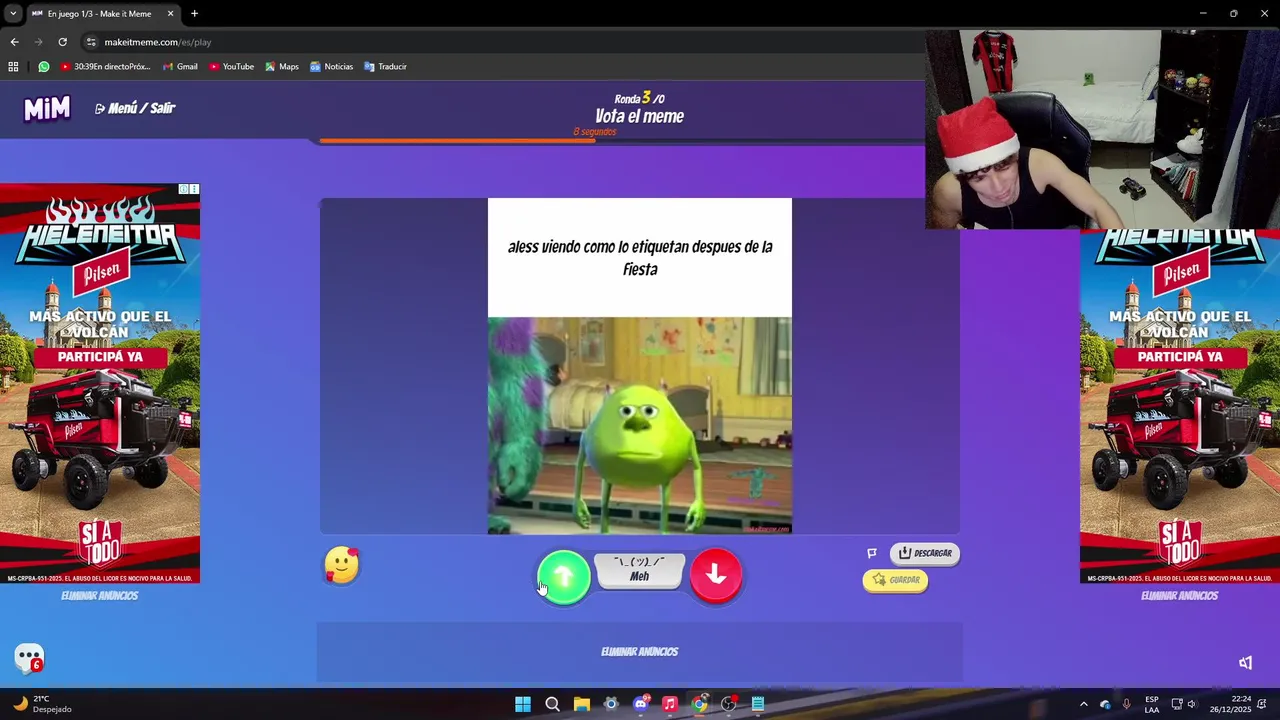Image resolution: width=1280 pixels, height=720 pixels.
Task: Open File Explorer from the taskbar
Action: pyautogui.click(x=582, y=704)
